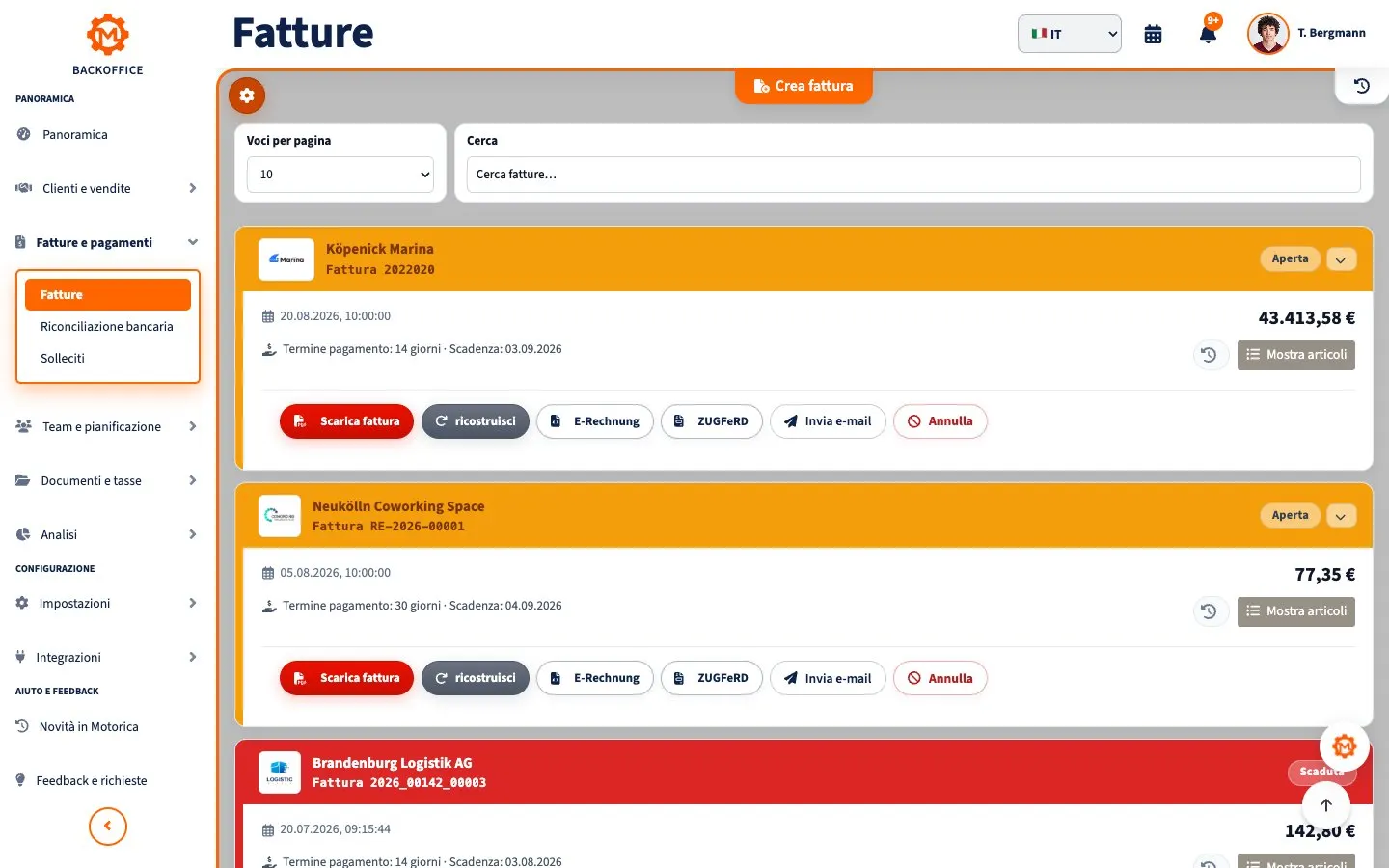Send Neukölln Coworking invoice by e-mail
Image resolution: width=1389 pixels, height=868 pixels.
(828, 678)
